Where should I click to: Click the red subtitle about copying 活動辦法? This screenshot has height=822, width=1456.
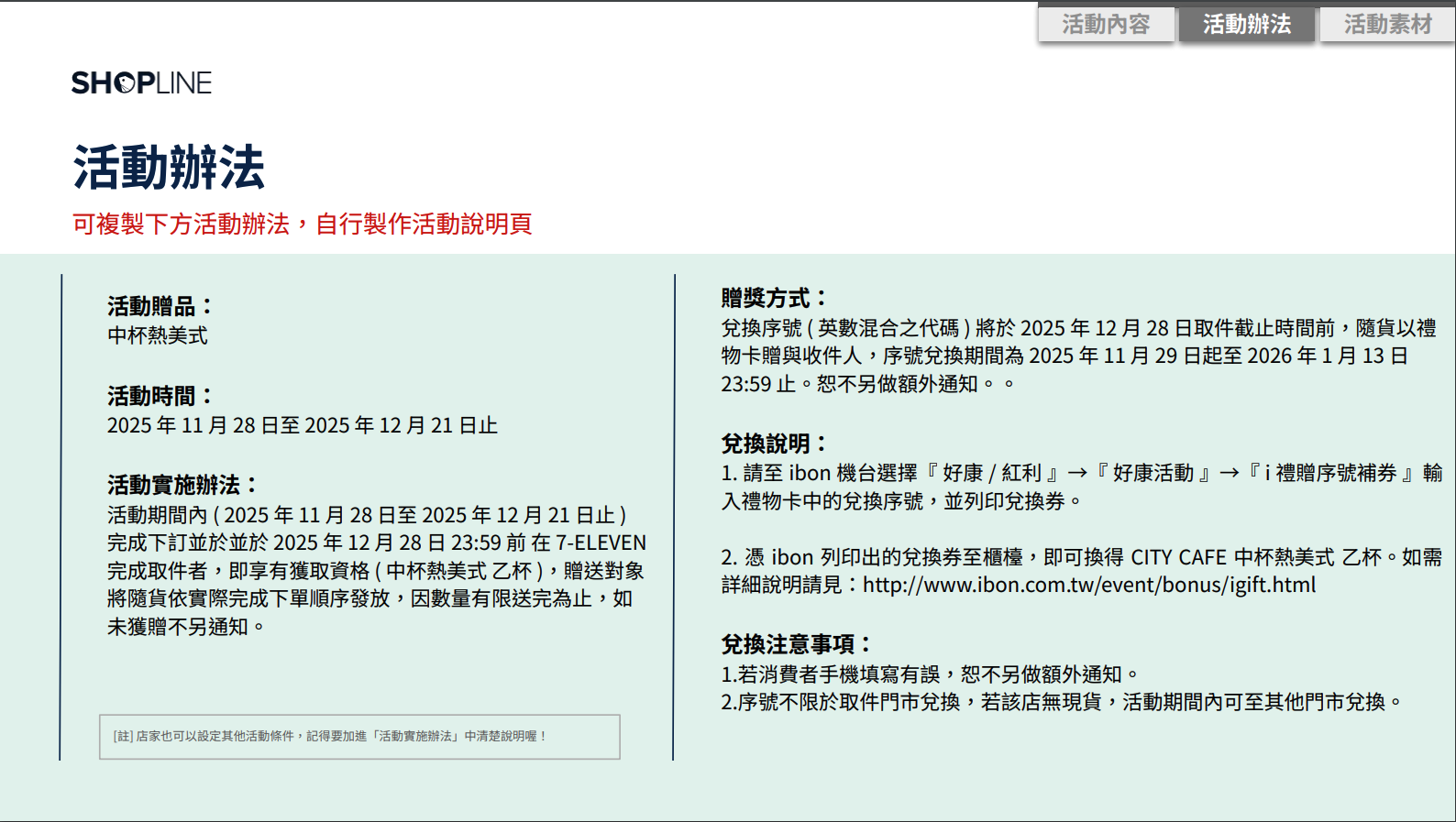coord(302,224)
